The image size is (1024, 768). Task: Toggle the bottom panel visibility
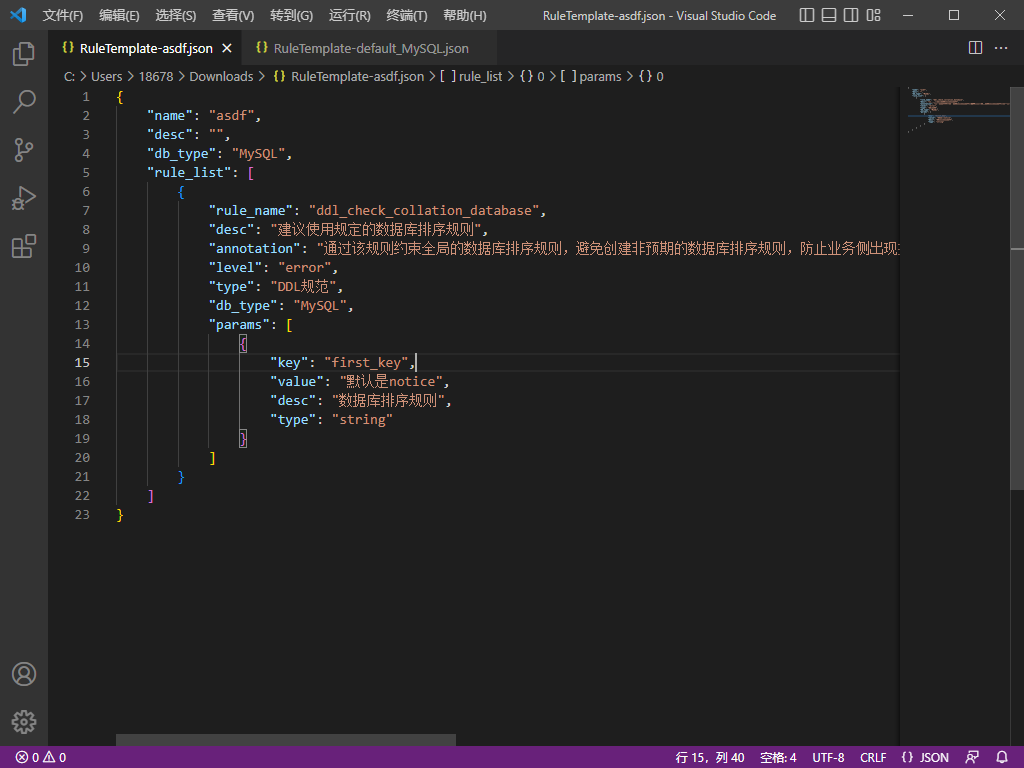point(831,15)
